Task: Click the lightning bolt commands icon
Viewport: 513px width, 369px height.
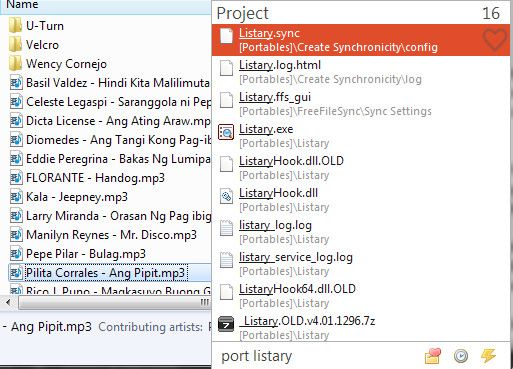Action: click(488, 356)
